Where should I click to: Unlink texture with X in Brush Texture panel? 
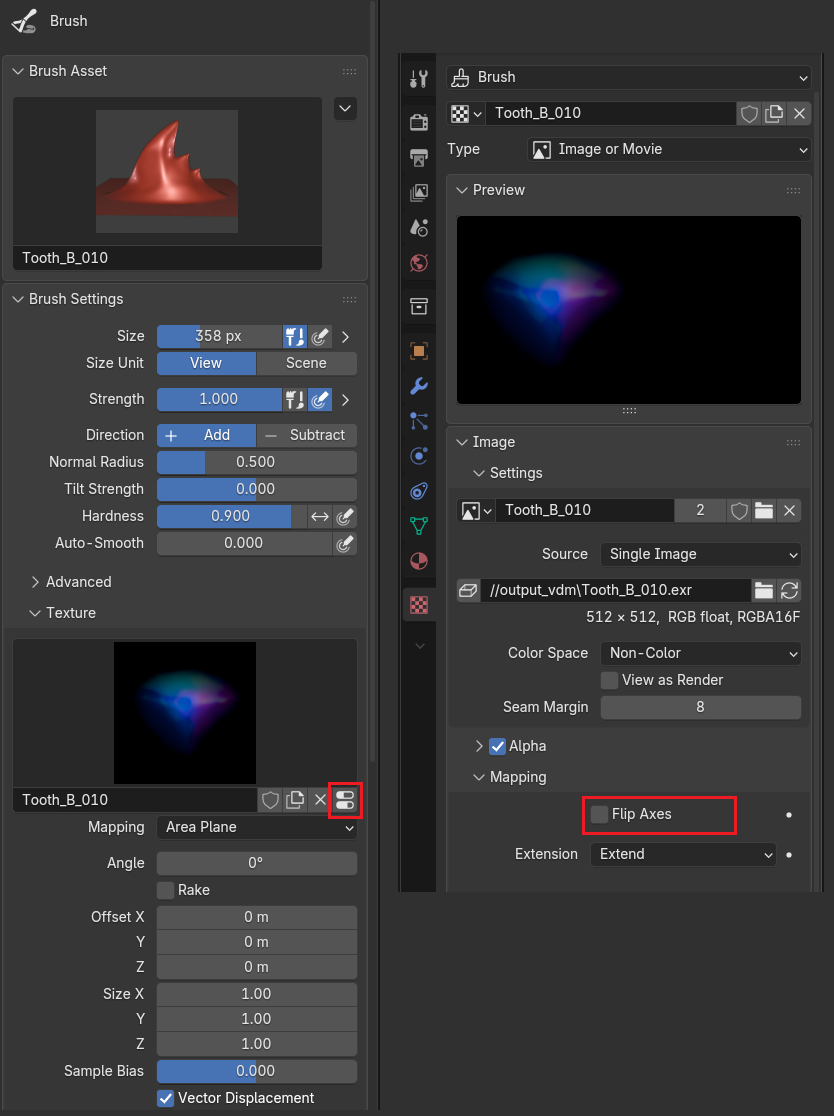click(320, 800)
